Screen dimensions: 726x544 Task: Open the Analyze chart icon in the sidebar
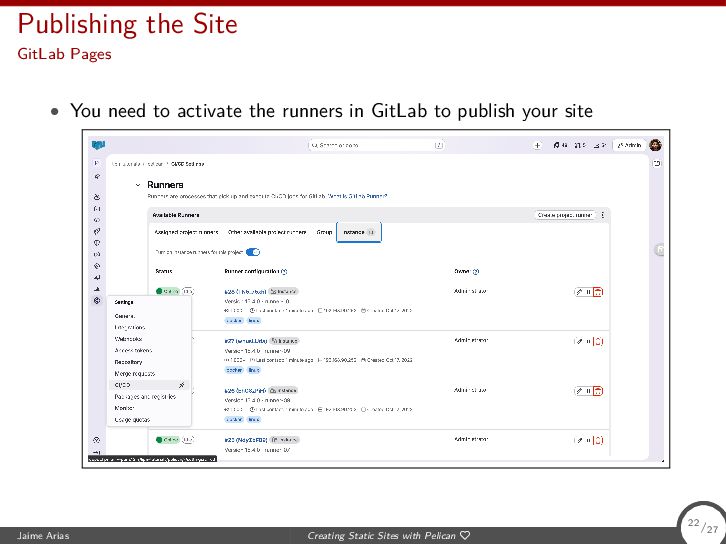[x=97, y=289]
